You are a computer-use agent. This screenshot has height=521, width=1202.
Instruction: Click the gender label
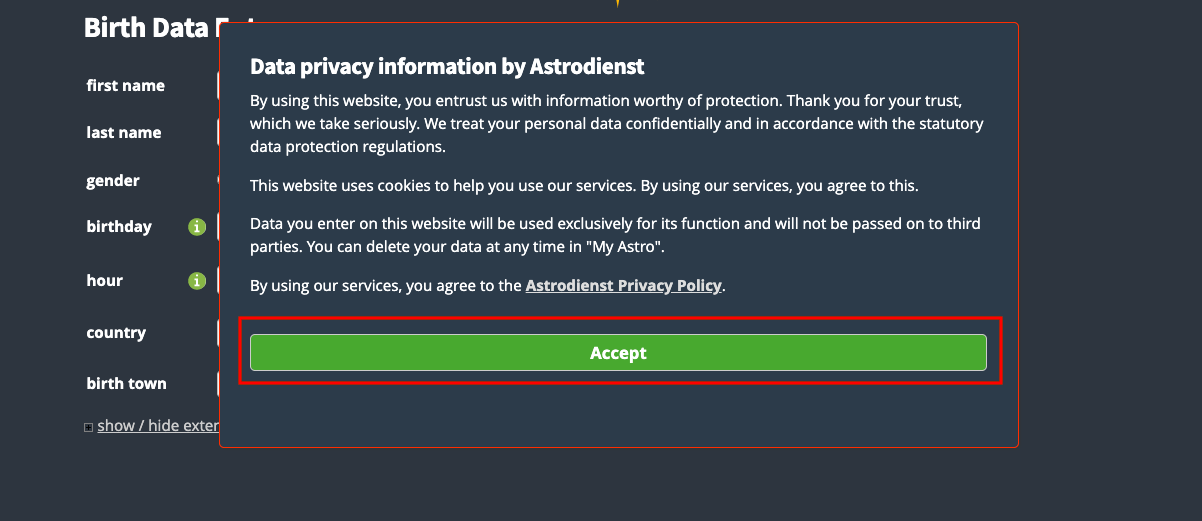pos(113,181)
